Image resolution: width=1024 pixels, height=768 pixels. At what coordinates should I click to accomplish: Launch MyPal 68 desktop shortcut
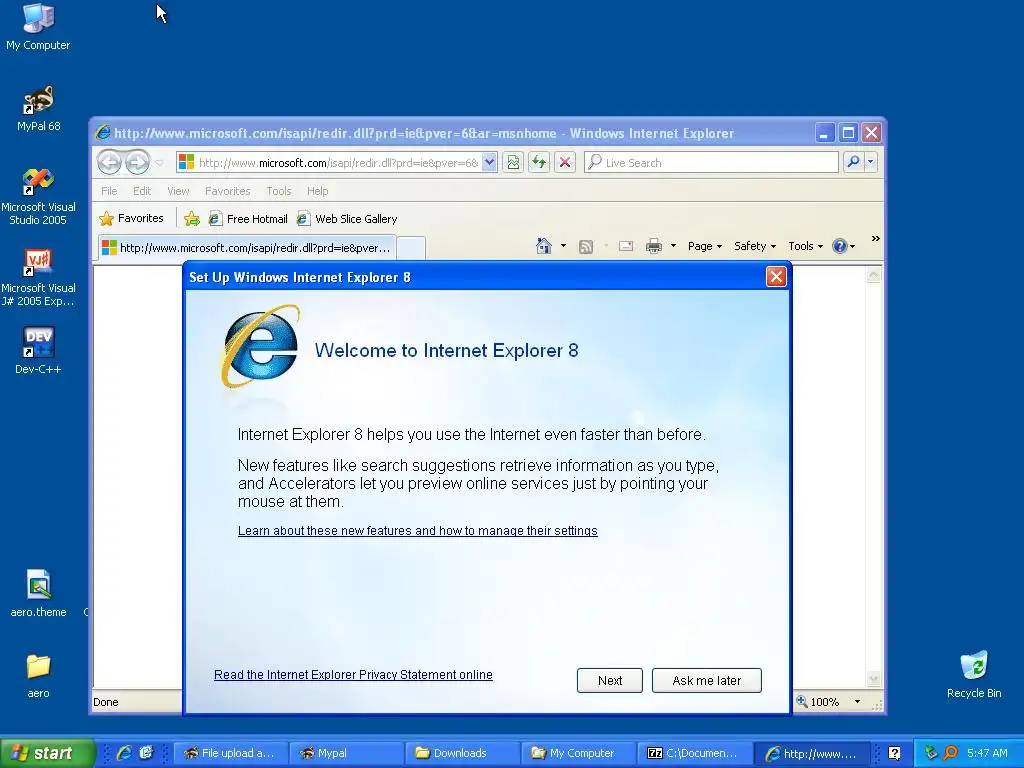point(38,108)
